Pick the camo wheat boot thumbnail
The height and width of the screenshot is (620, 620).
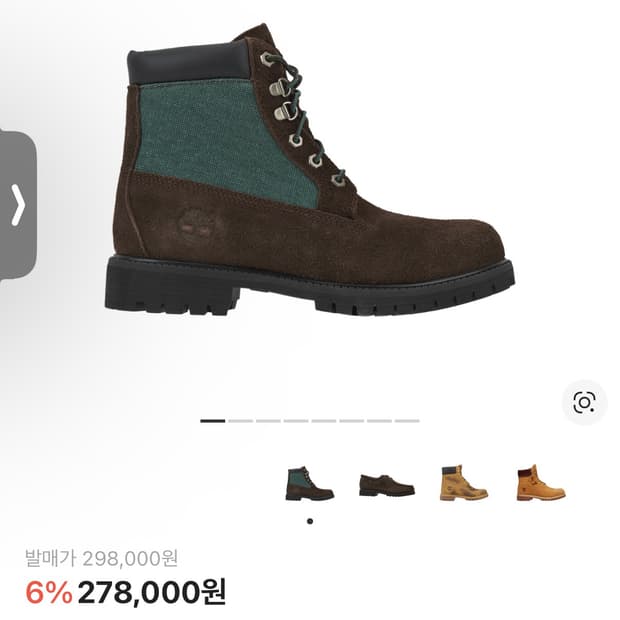463,483
